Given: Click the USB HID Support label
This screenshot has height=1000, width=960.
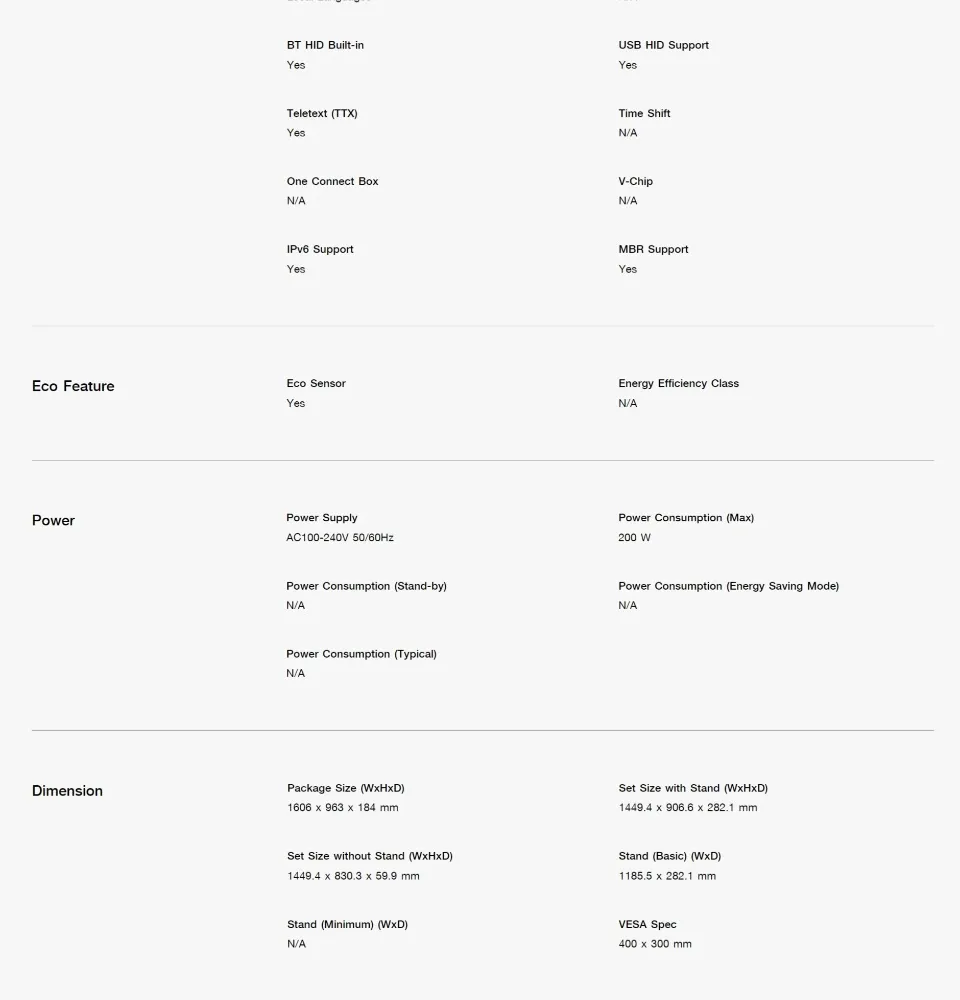Looking at the screenshot, I should point(663,45).
